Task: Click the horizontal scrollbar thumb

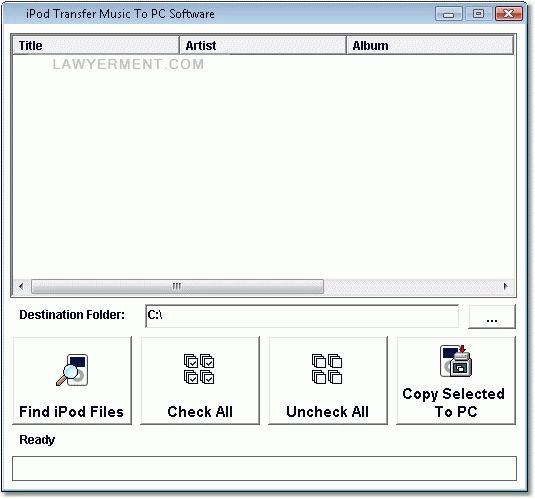Action: click(177, 286)
